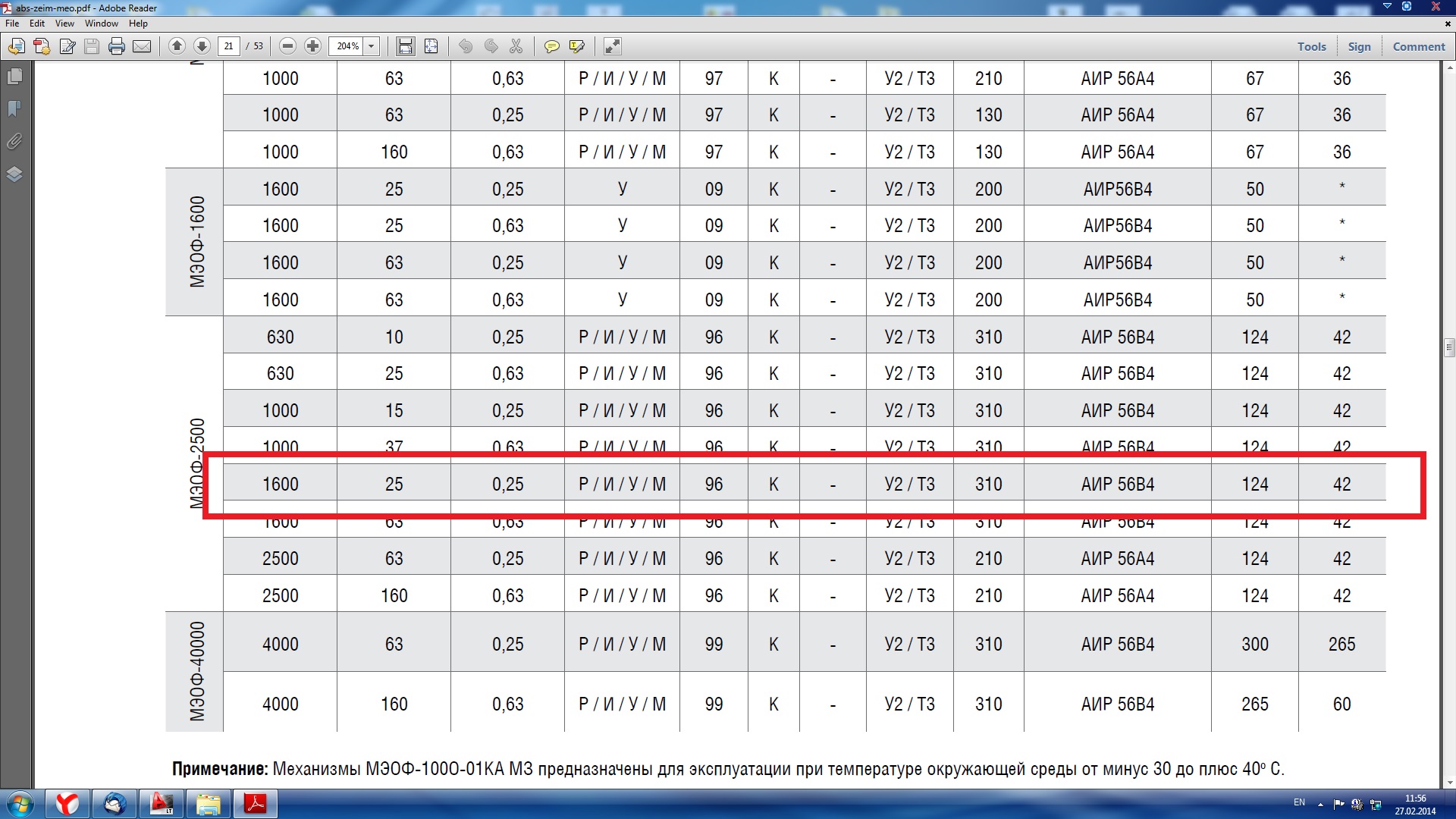Add sticky note comment icon
The image size is (1456, 819).
pos(551,47)
